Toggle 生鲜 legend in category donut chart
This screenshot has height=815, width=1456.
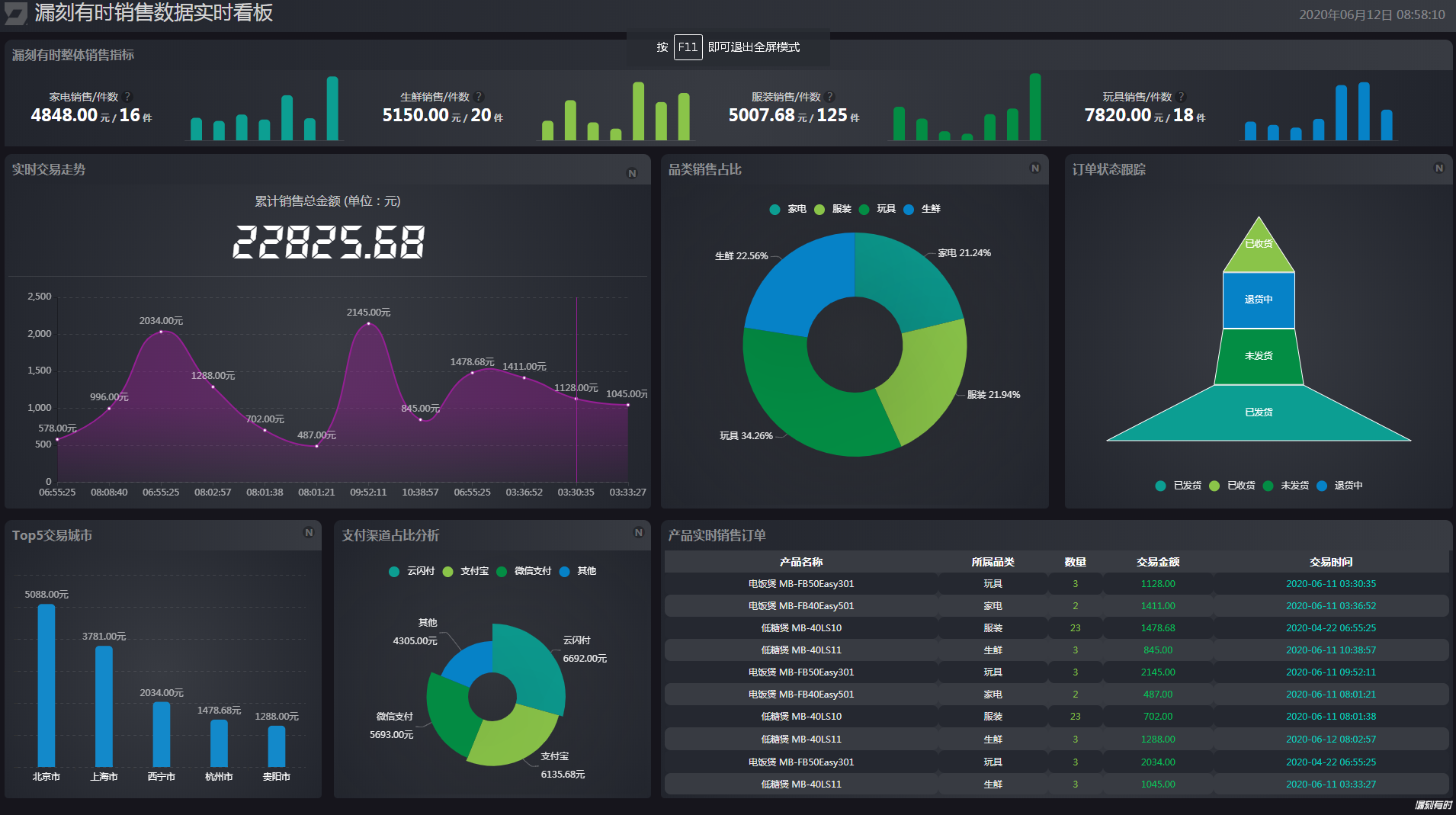922,209
